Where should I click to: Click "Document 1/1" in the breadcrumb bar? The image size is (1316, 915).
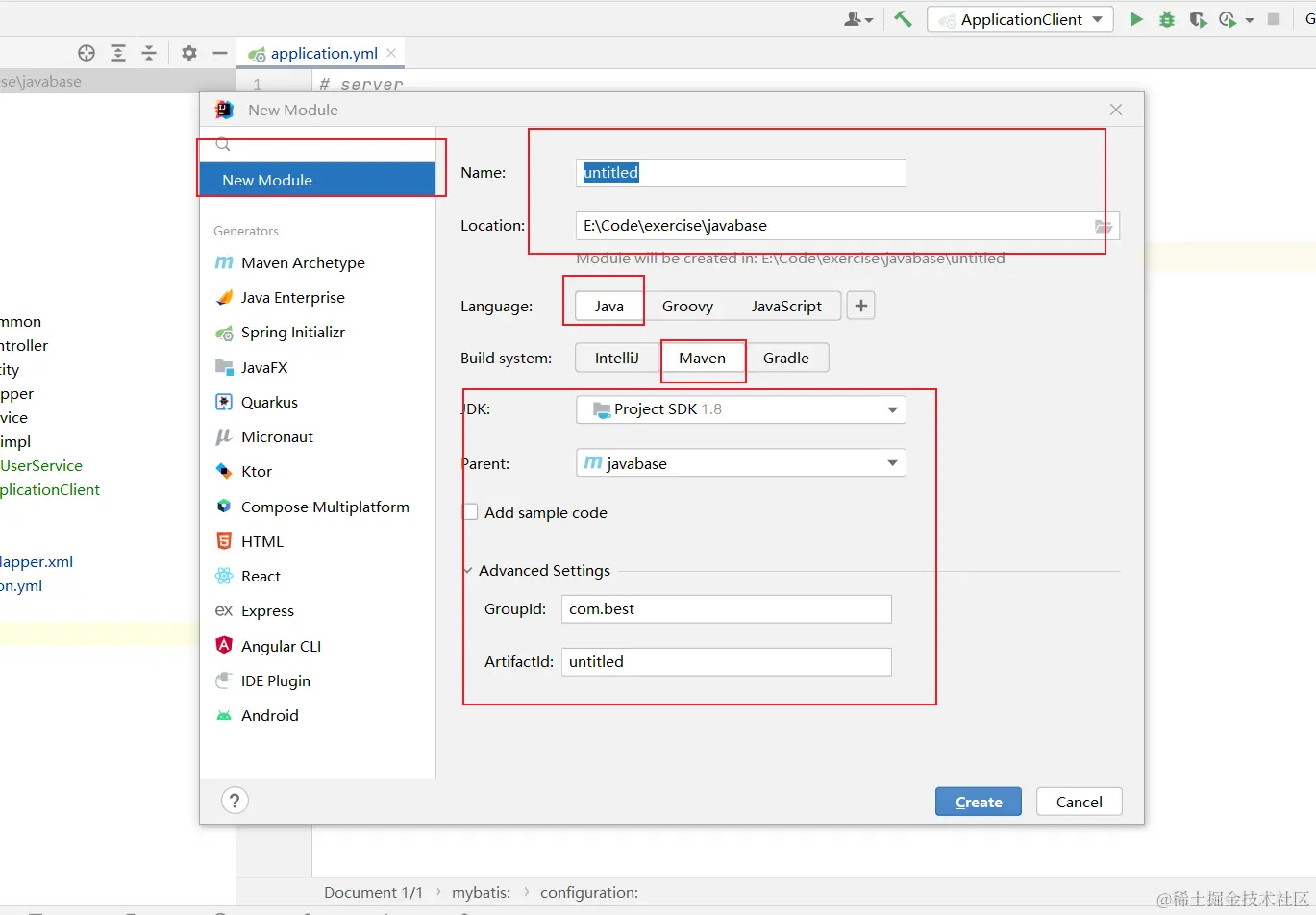coord(373,893)
